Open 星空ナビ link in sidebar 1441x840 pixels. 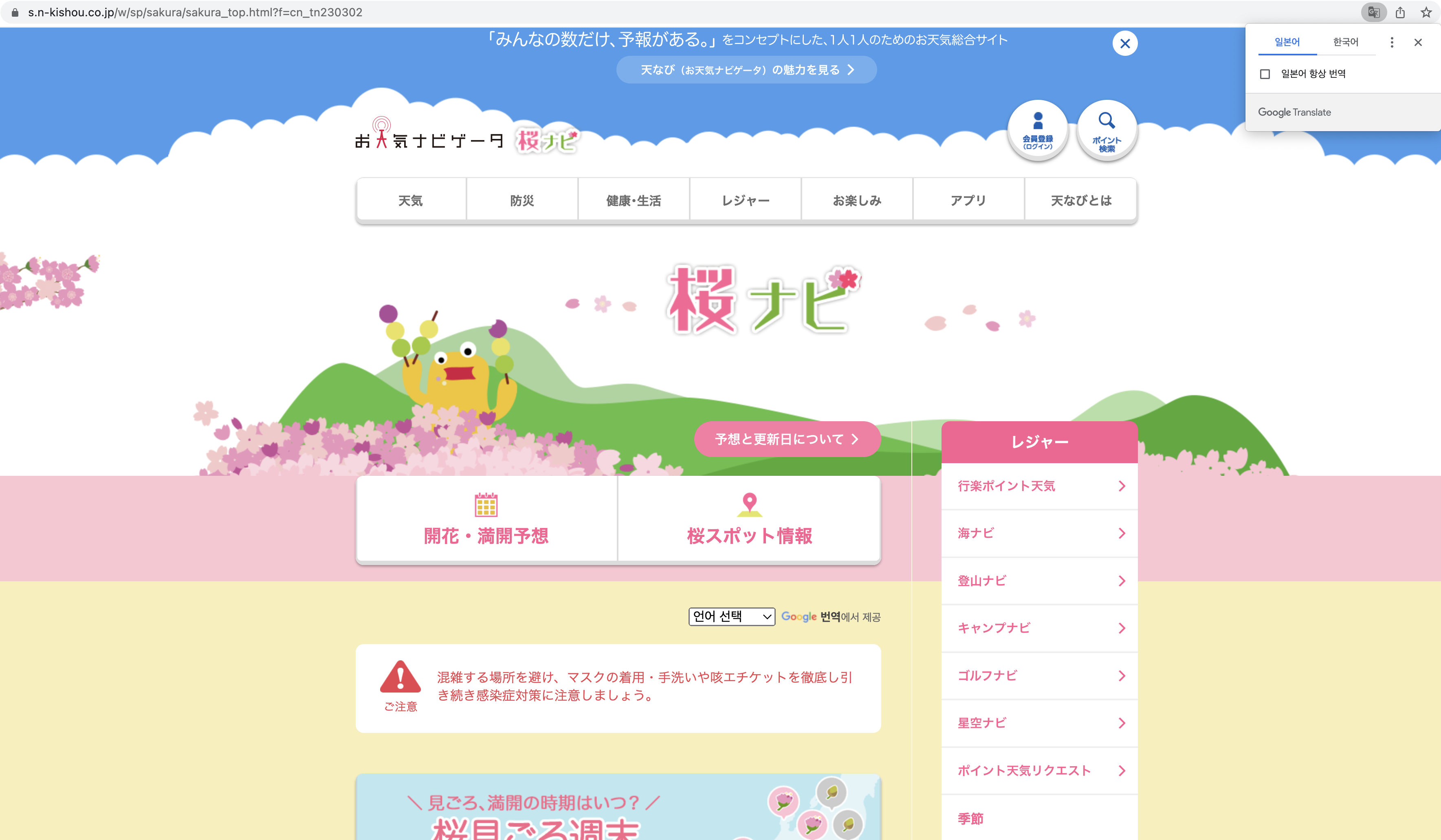coord(981,723)
